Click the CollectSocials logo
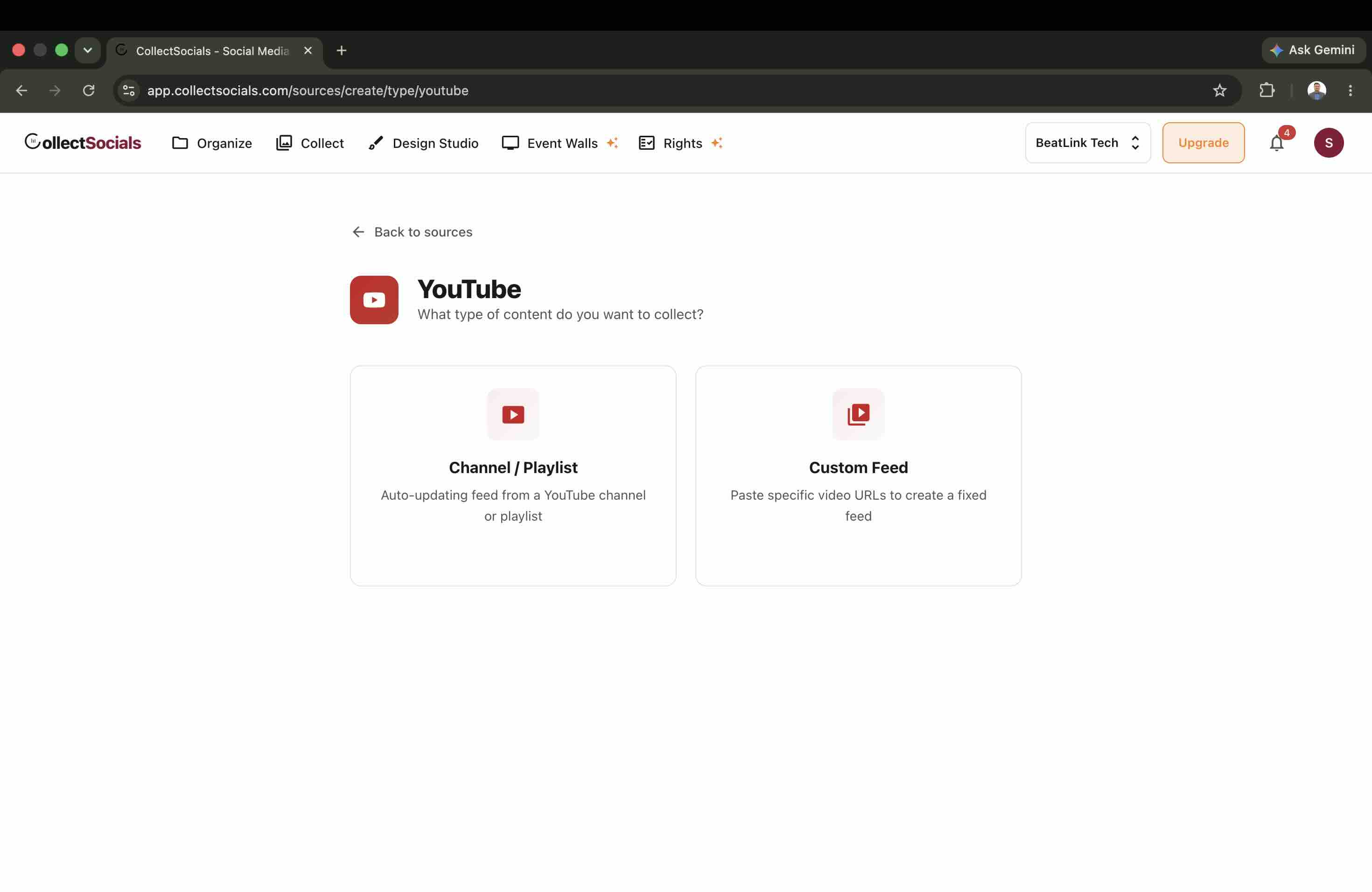This screenshot has height=892, width=1372. point(83,142)
